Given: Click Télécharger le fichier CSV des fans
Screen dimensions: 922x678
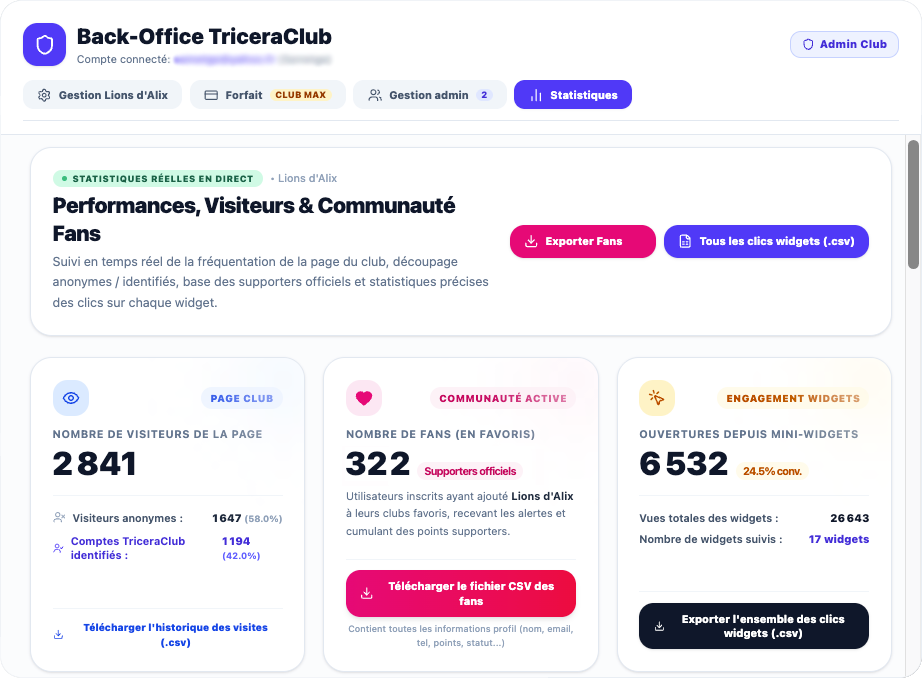Looking at the screenshot, I should click(461, 593).
